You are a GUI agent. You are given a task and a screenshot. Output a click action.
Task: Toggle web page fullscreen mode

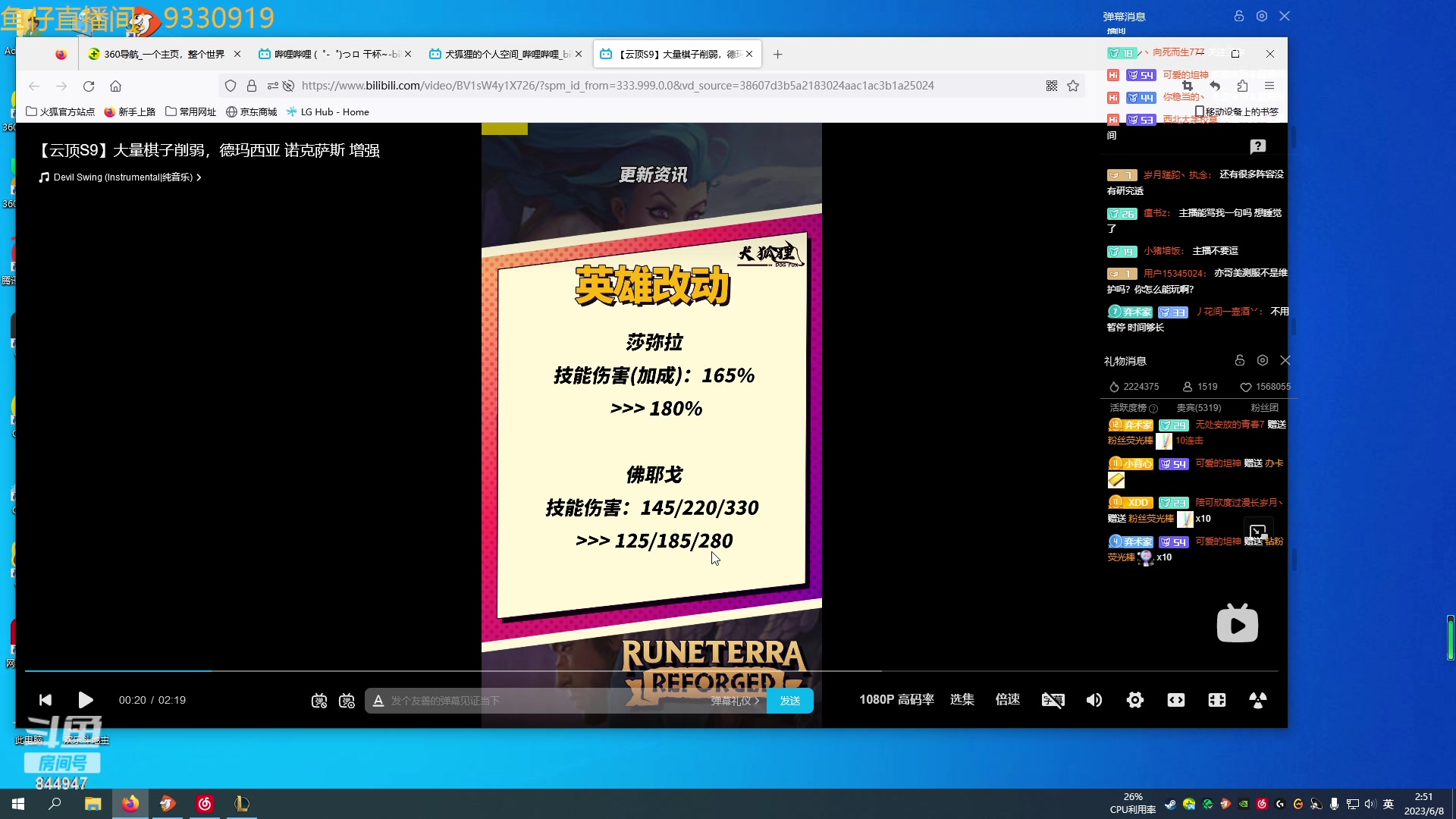coord(1217,700)
